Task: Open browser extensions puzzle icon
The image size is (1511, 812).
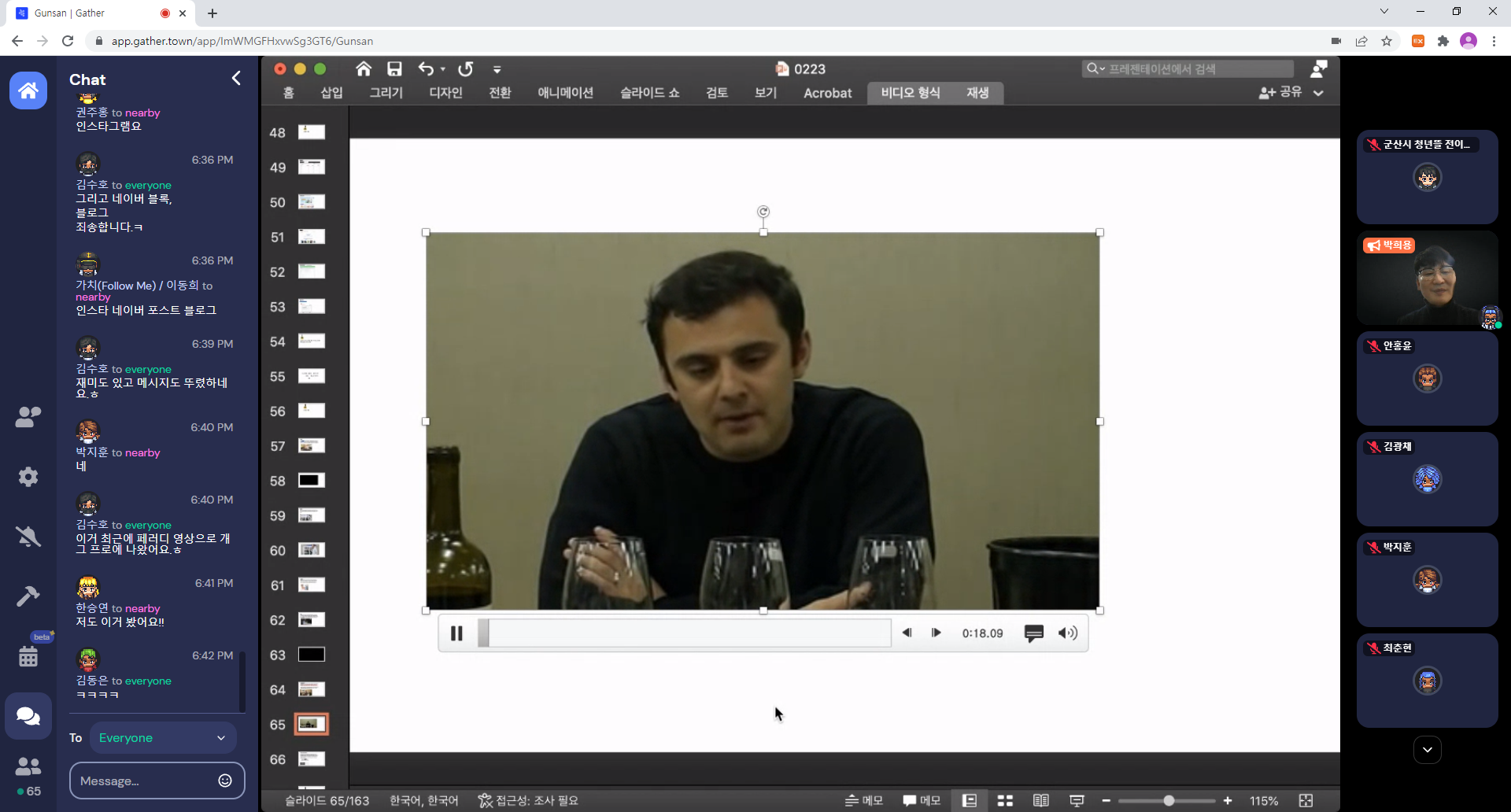Action: (1443, 41)
